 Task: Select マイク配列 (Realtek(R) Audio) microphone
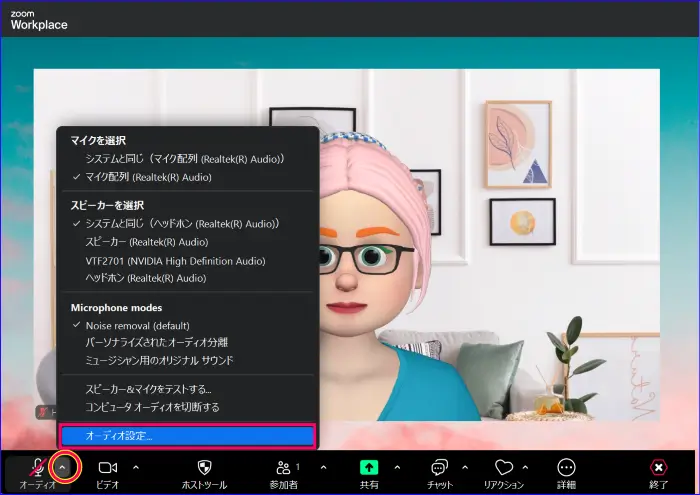pos(148,177)
